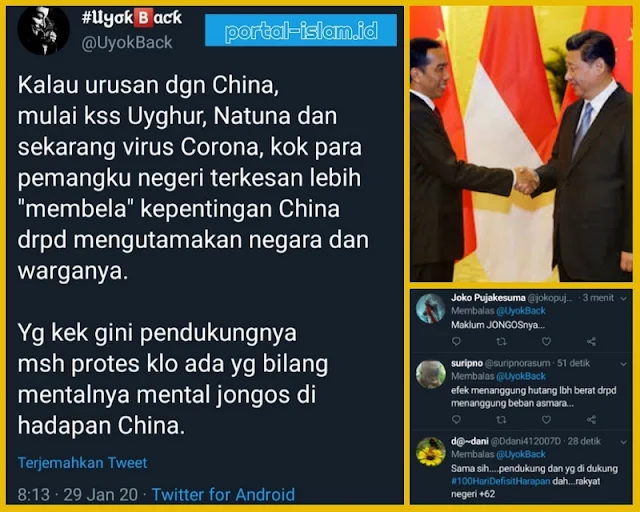The height and width of the screenshot is (512, 640).
Task: Retweet suripno's reply about hutang
Action: click(501, 419)
